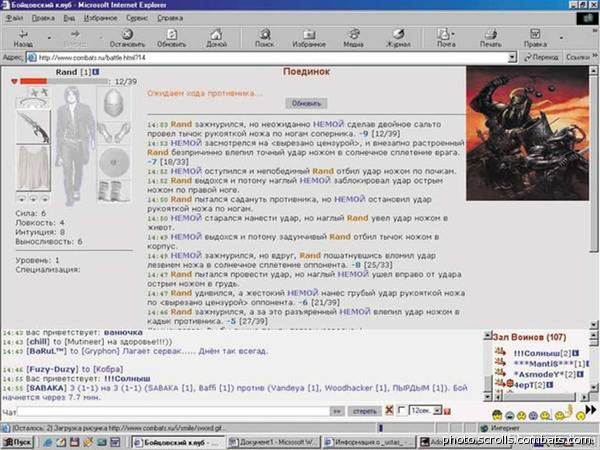Click small red icon after 12сек dropdown
This screenshot has height=450, width=600.
point(447,411)
